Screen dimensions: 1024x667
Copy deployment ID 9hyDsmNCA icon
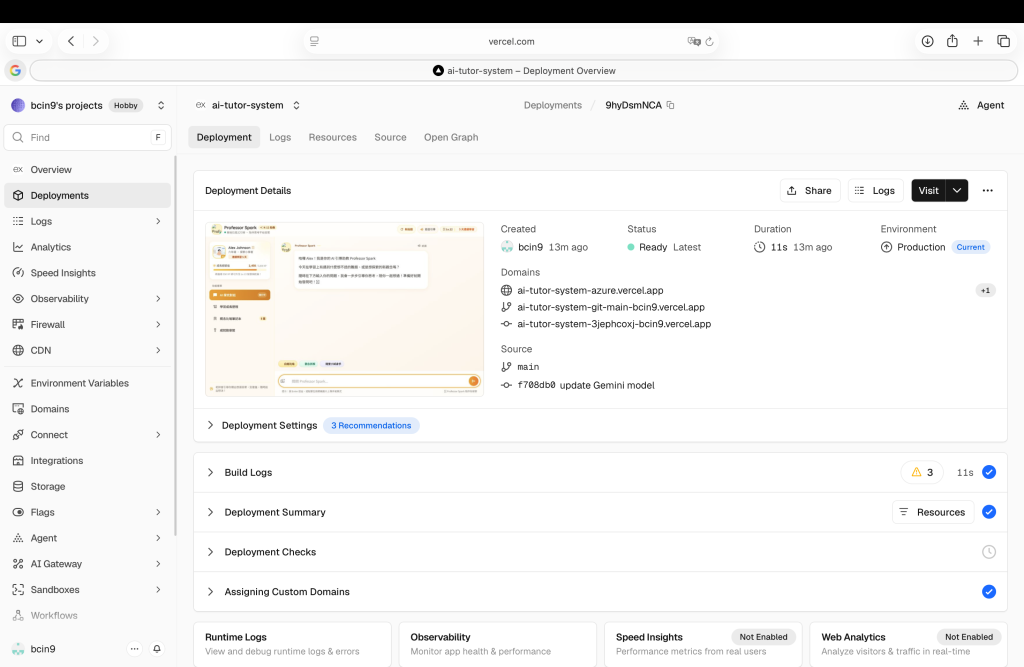[670, 105]
